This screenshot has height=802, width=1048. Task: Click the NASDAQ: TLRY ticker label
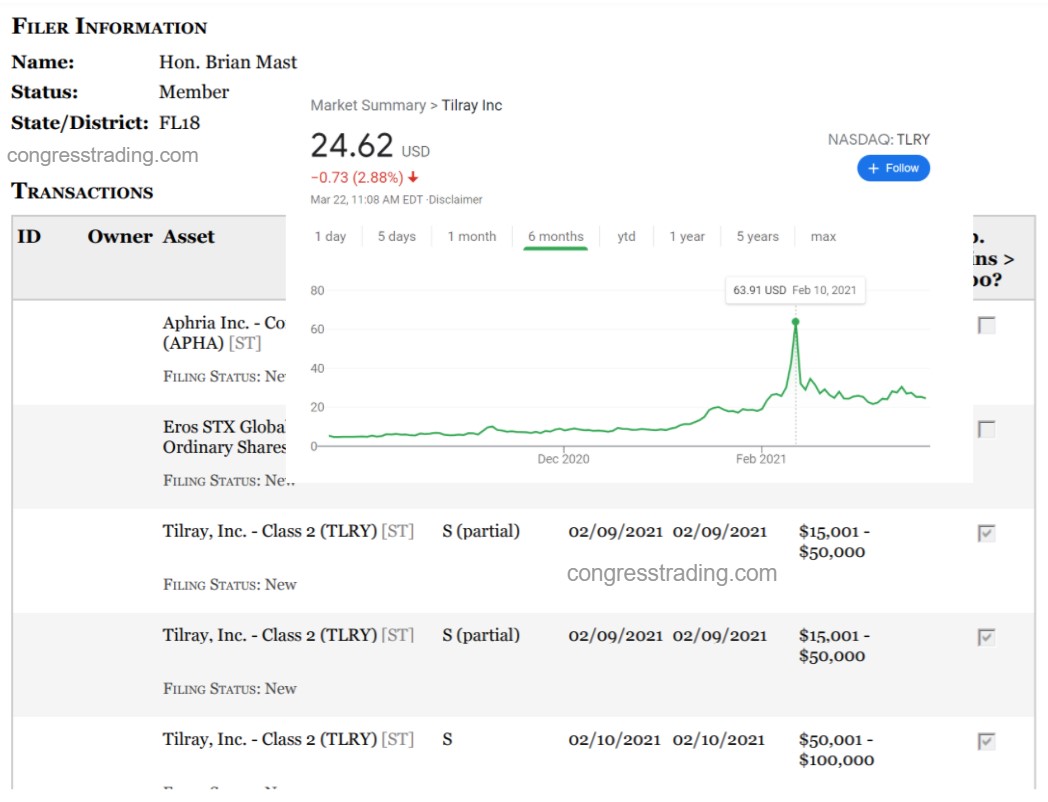878,140
